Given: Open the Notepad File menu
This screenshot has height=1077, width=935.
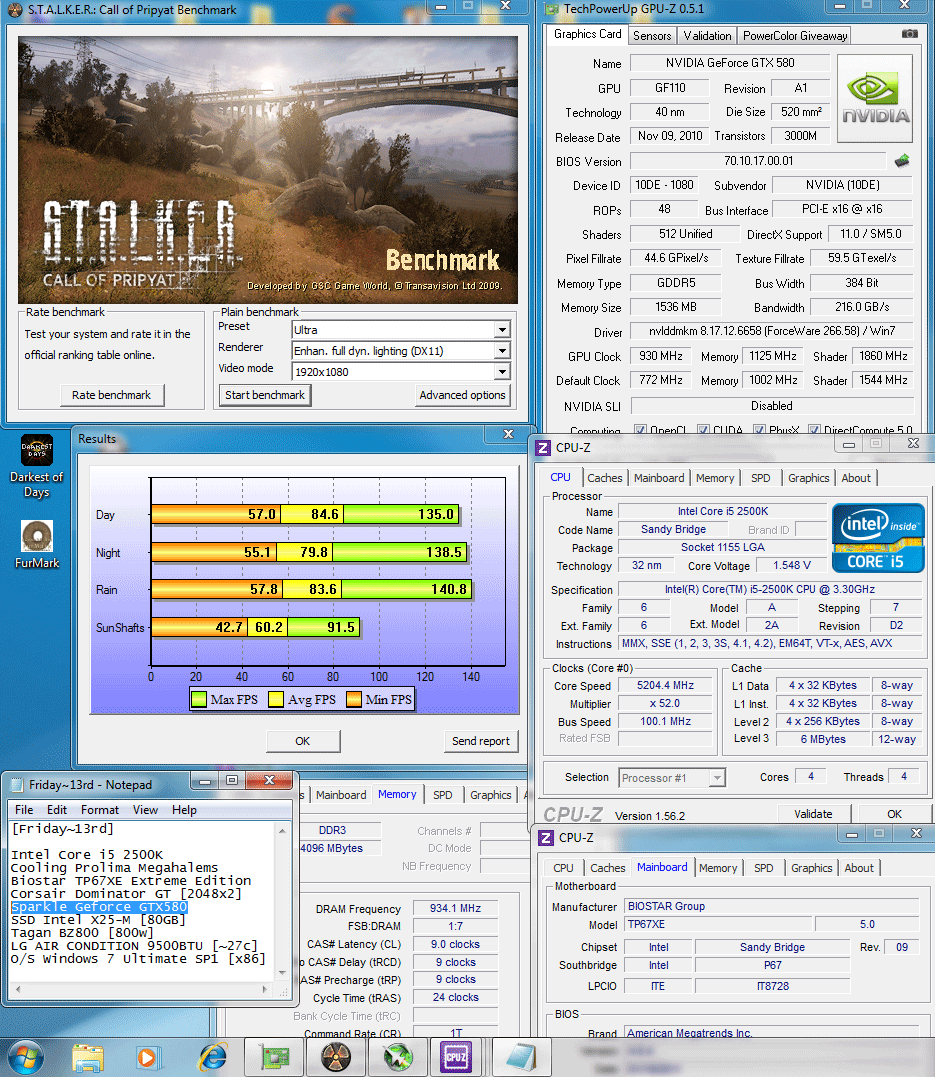Looking at the screenshot, I should (x=24, y=810).
